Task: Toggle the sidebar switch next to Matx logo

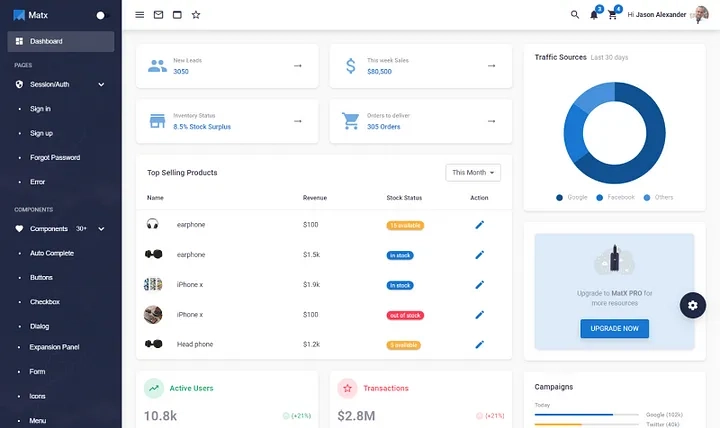Action: coord(102,15)
